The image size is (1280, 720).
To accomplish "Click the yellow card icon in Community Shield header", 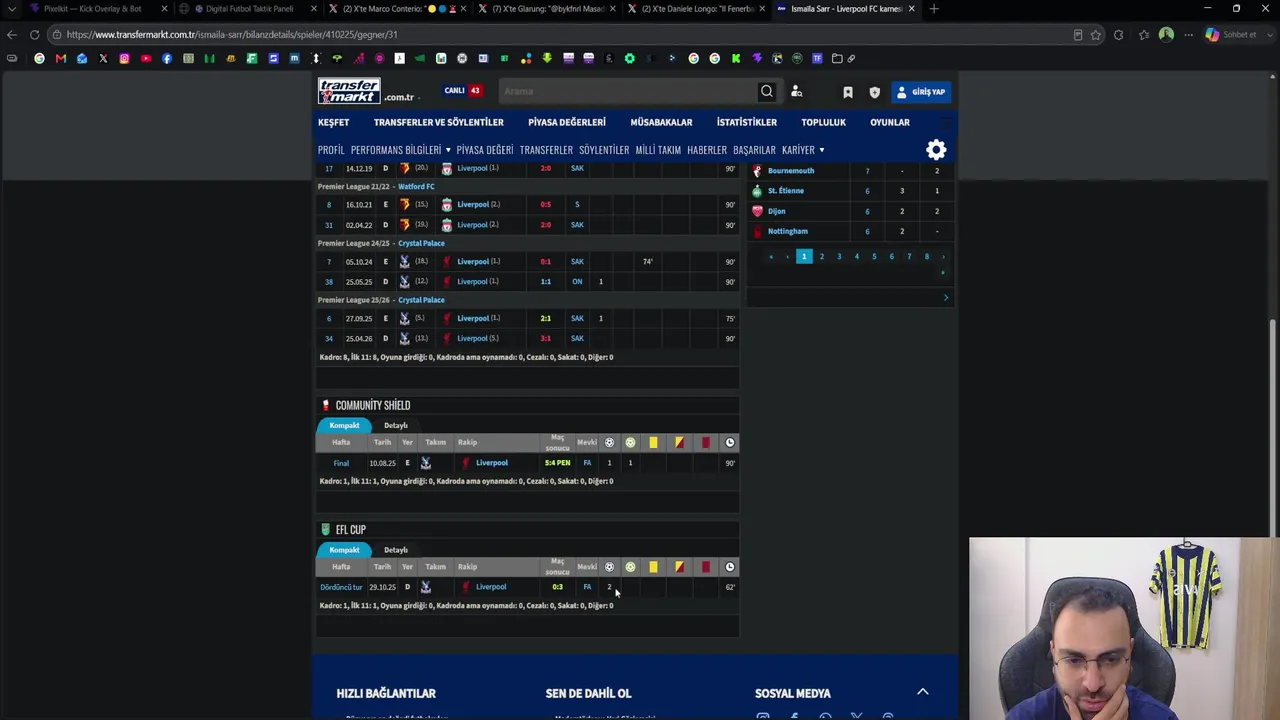I will [653, 442].
